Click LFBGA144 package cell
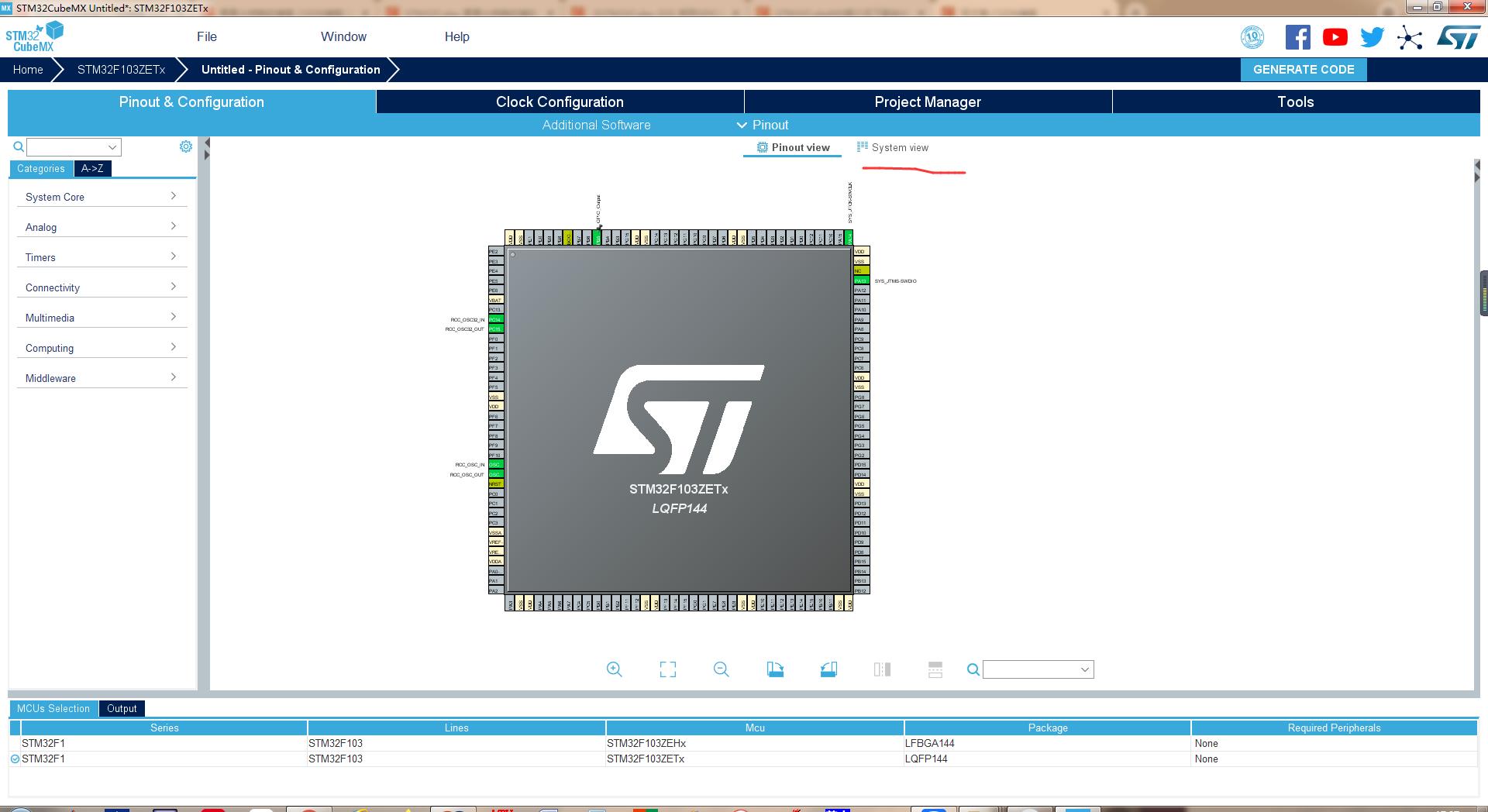This screenshot has width=1488, height=812. pyautogui.click(x=1047, y=743)
